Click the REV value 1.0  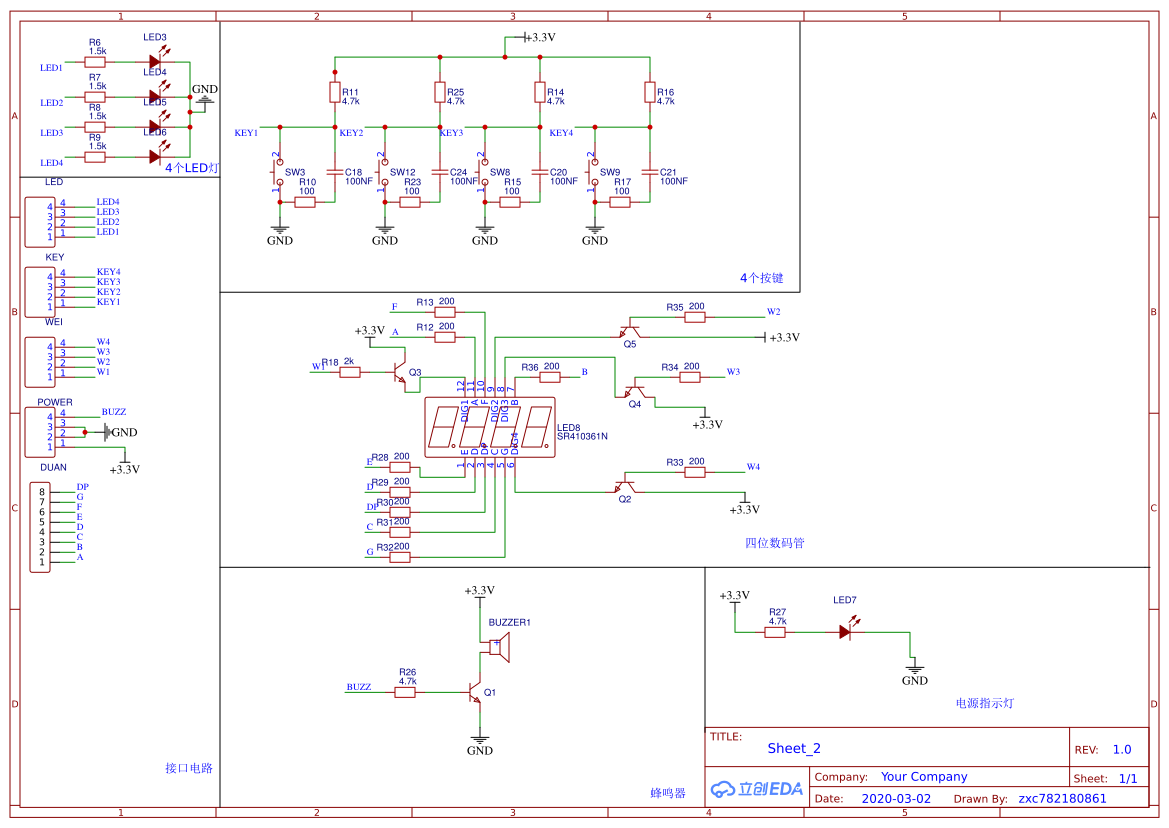click(1122, 749)
